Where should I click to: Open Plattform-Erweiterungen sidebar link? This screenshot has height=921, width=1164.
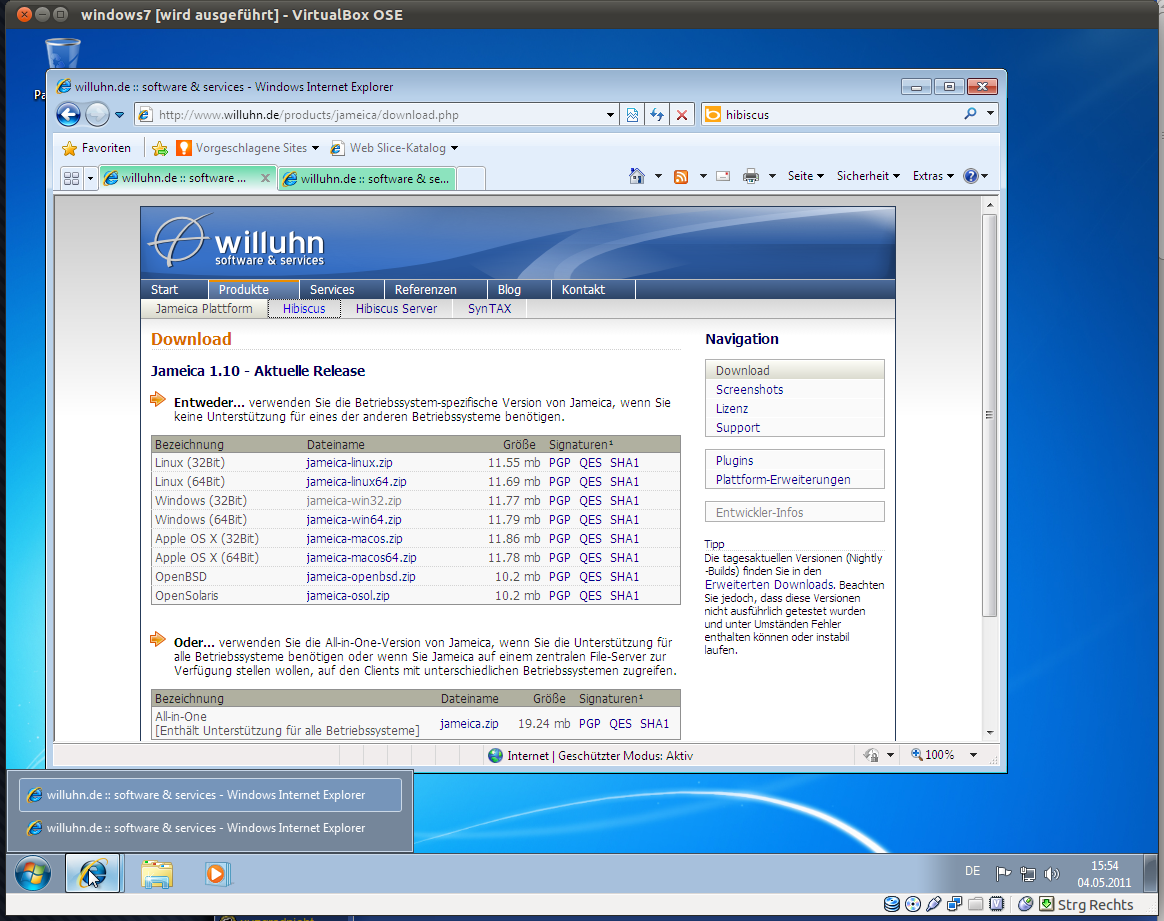[x=783, y=479]
